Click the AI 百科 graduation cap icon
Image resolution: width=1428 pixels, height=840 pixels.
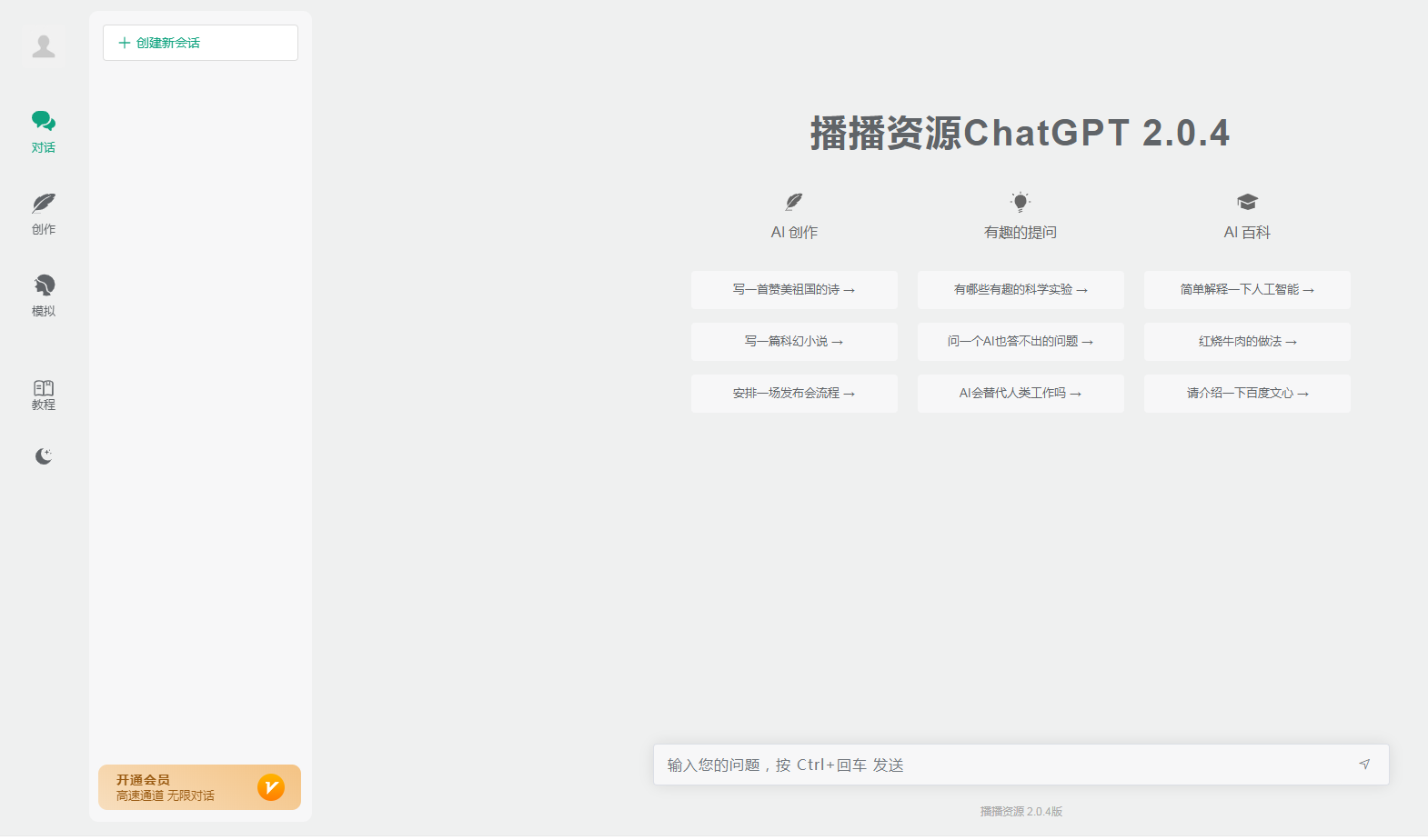coord(1247,201)
